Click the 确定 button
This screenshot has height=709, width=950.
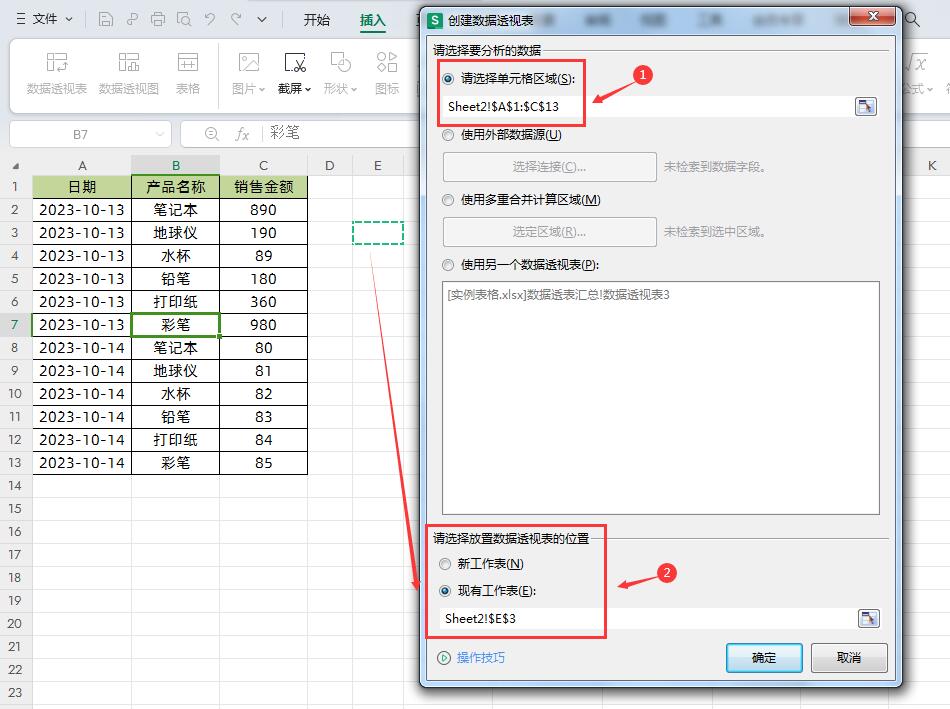(764, 657)
